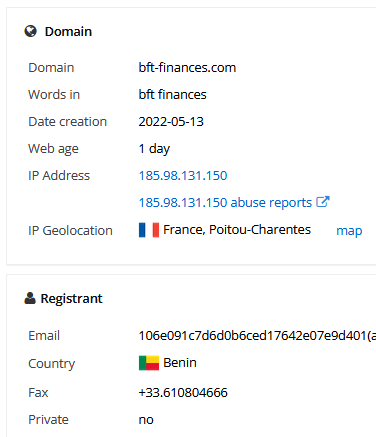Viewport: 376px width, 437px height.
Task: Click the 'Country' label
Action: coord(52,364)
